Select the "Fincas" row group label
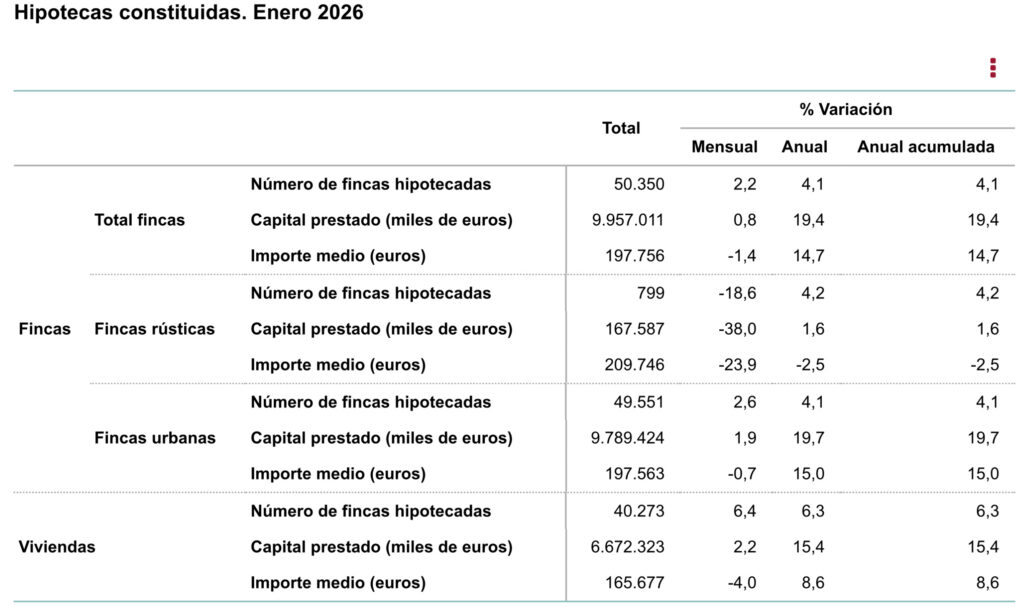The width and height of the screenshot is (1024, 609). click(45, 329)
